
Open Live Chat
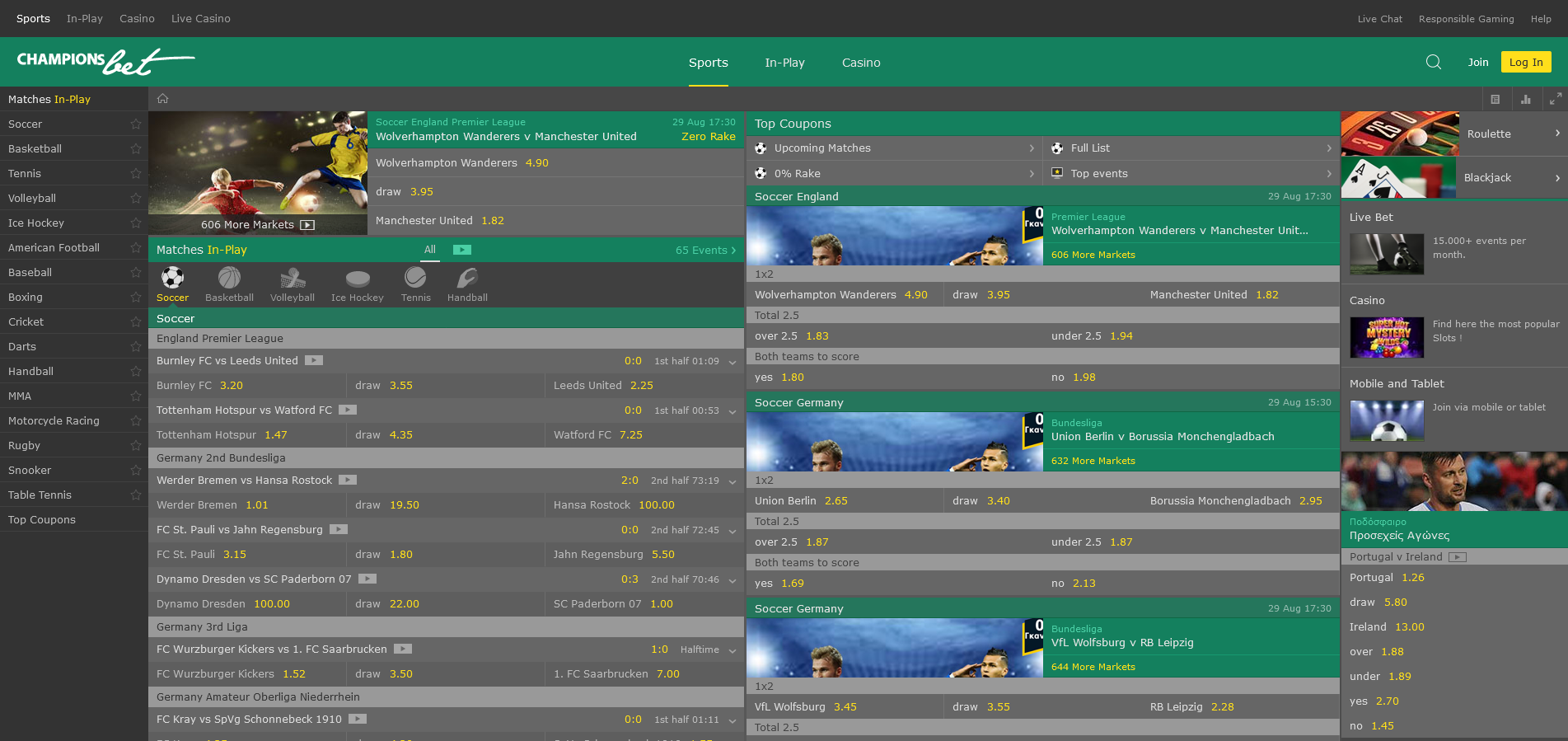(1380, 19)
